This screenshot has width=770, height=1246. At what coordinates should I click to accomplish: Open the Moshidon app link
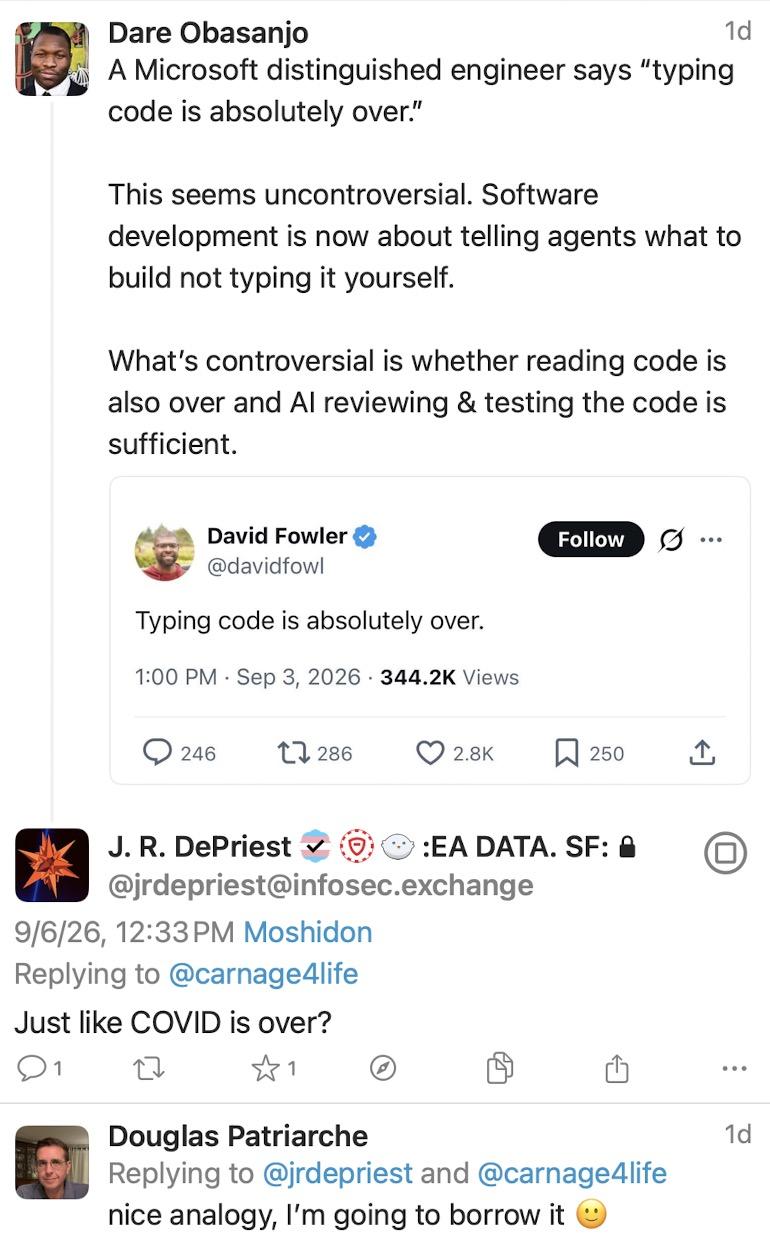click(308, 932)
